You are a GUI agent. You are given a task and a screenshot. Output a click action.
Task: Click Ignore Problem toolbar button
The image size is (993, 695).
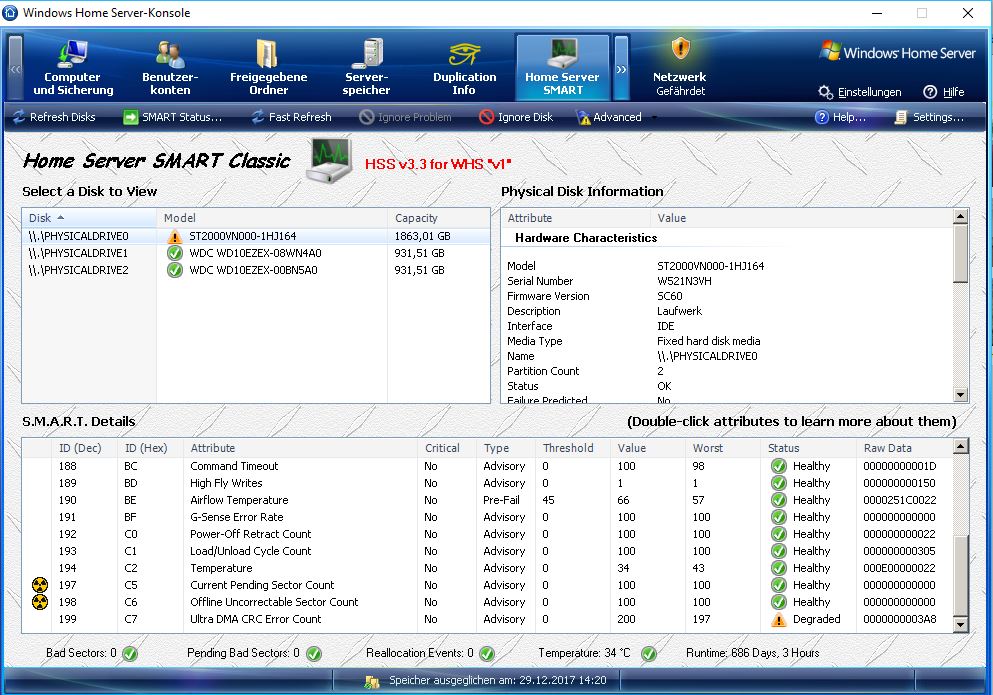405,117
